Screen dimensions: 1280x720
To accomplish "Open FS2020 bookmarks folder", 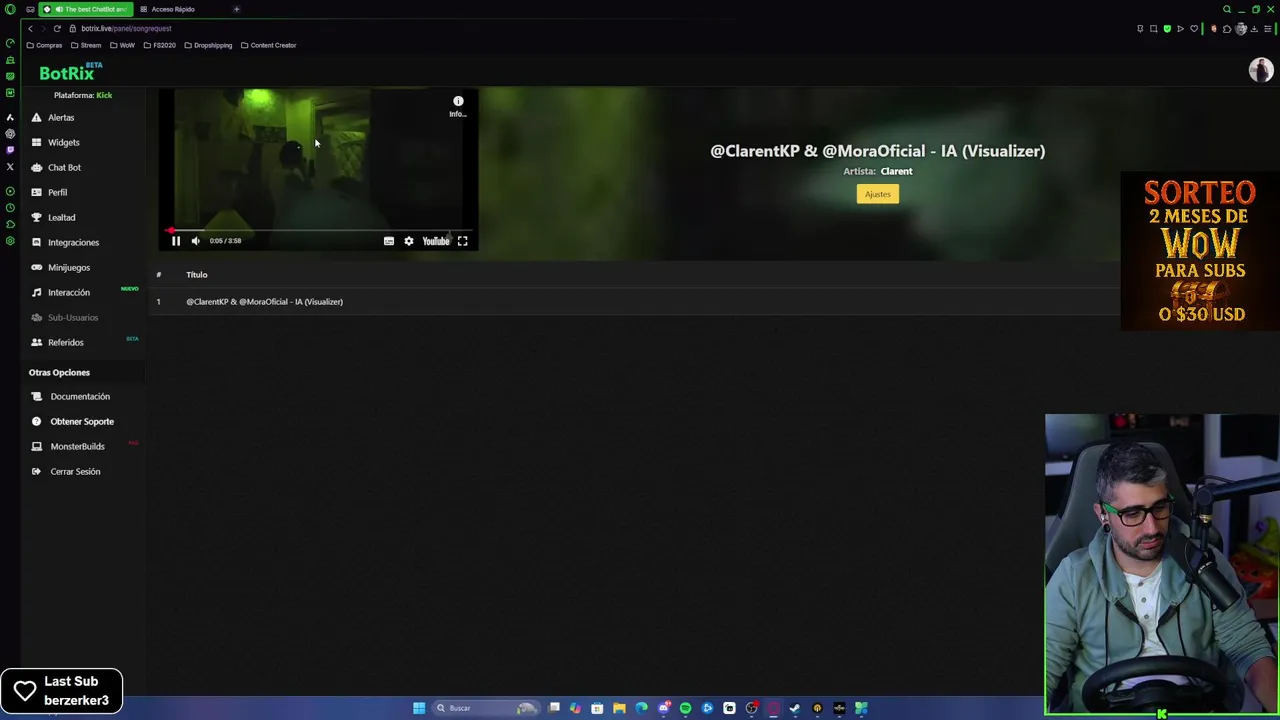I will pos(158,45).
